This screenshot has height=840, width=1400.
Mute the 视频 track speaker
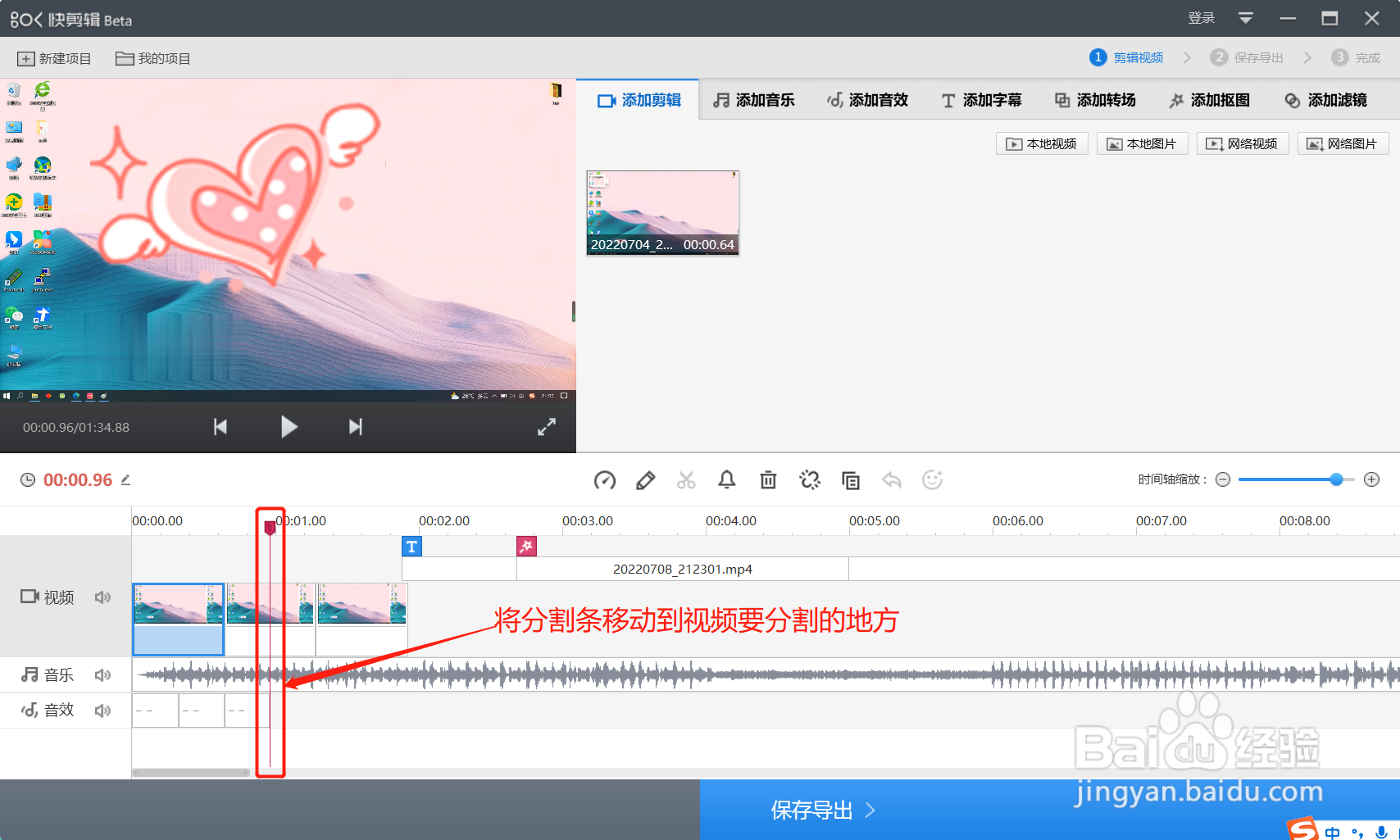click(102, 597)
